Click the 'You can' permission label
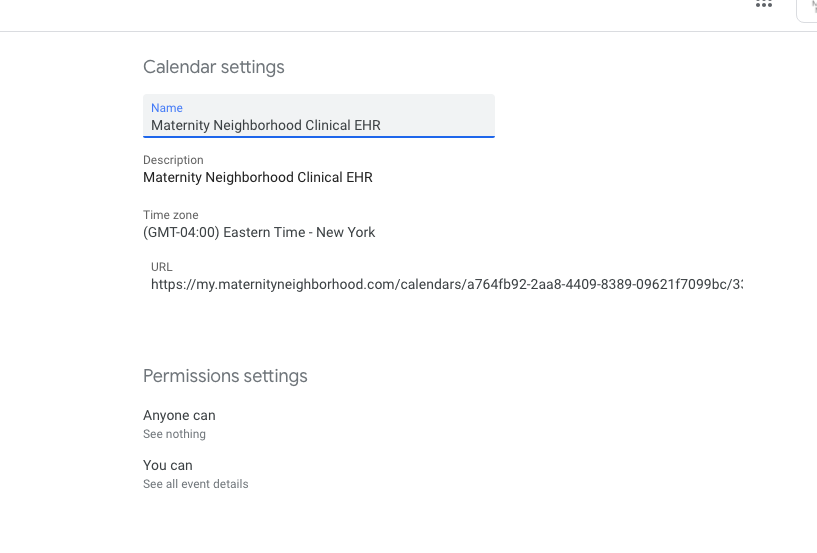Image resolution: width=817 pixels, height=553 pixels. coord(168,465)
